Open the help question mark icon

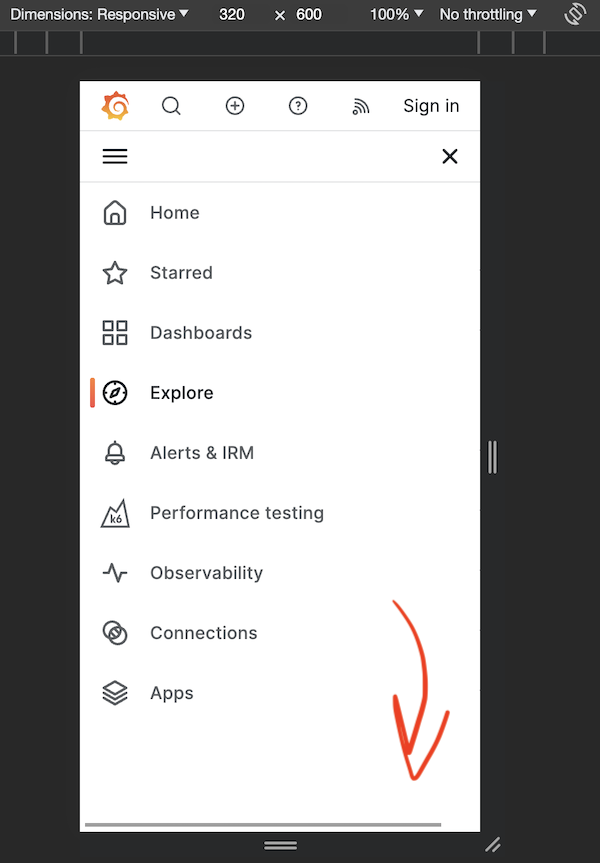coord(297,105)
